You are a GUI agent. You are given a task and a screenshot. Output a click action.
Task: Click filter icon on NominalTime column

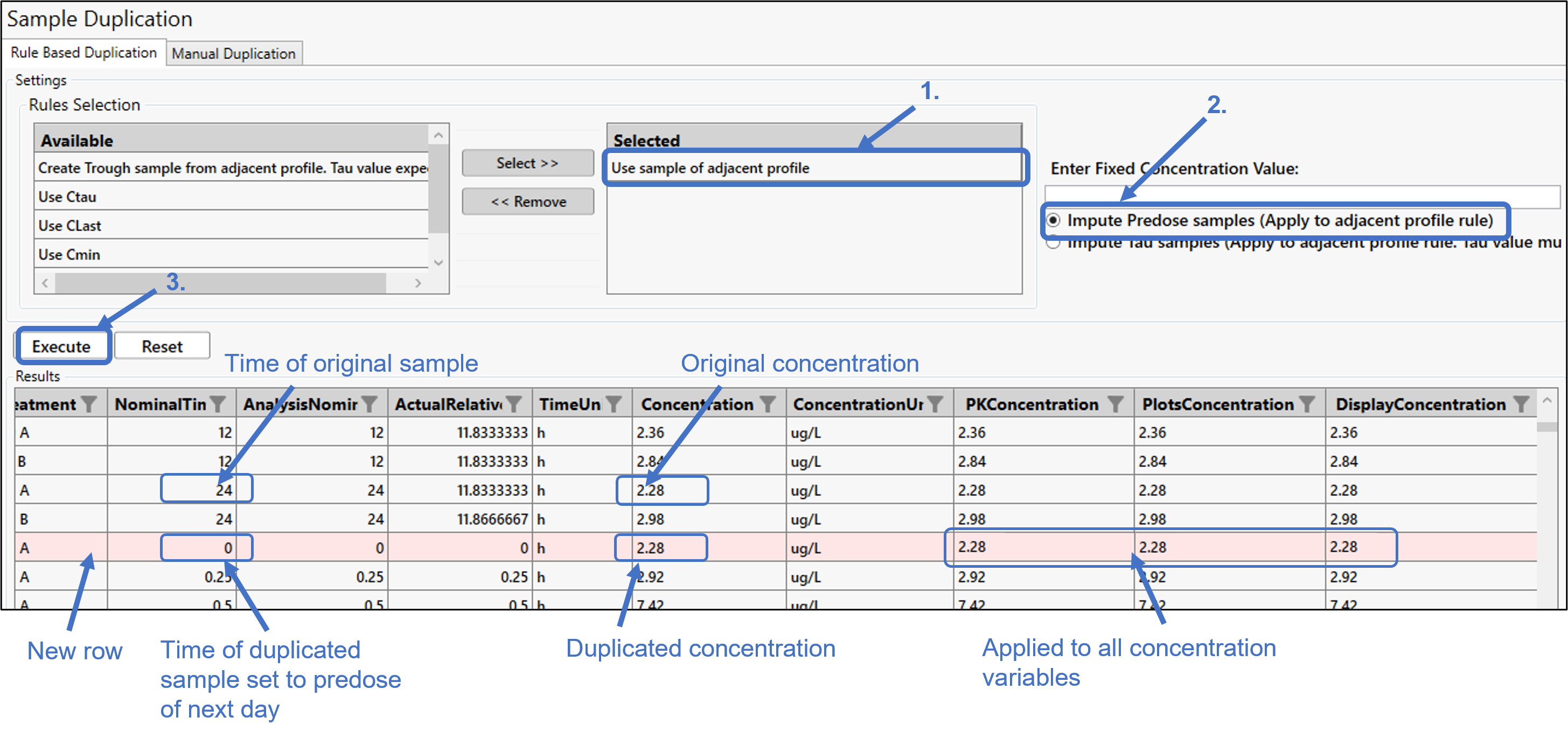click(218, 405)
